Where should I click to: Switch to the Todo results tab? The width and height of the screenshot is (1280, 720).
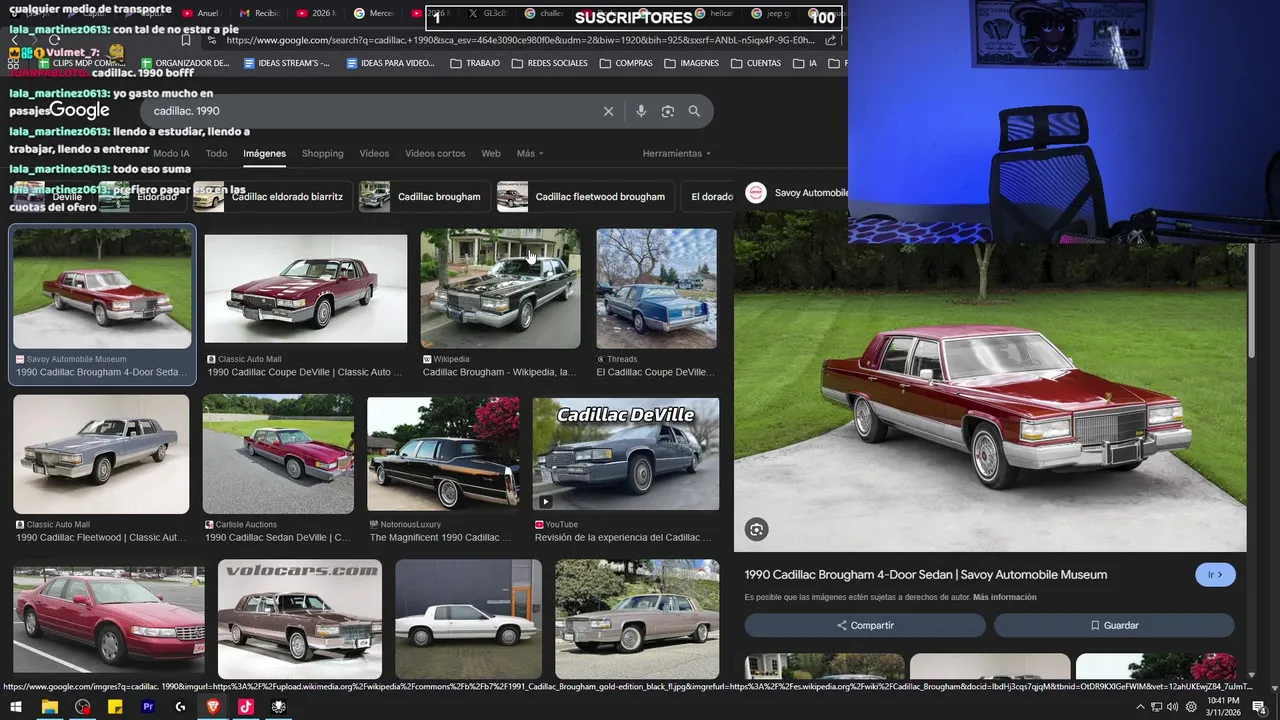216,153
